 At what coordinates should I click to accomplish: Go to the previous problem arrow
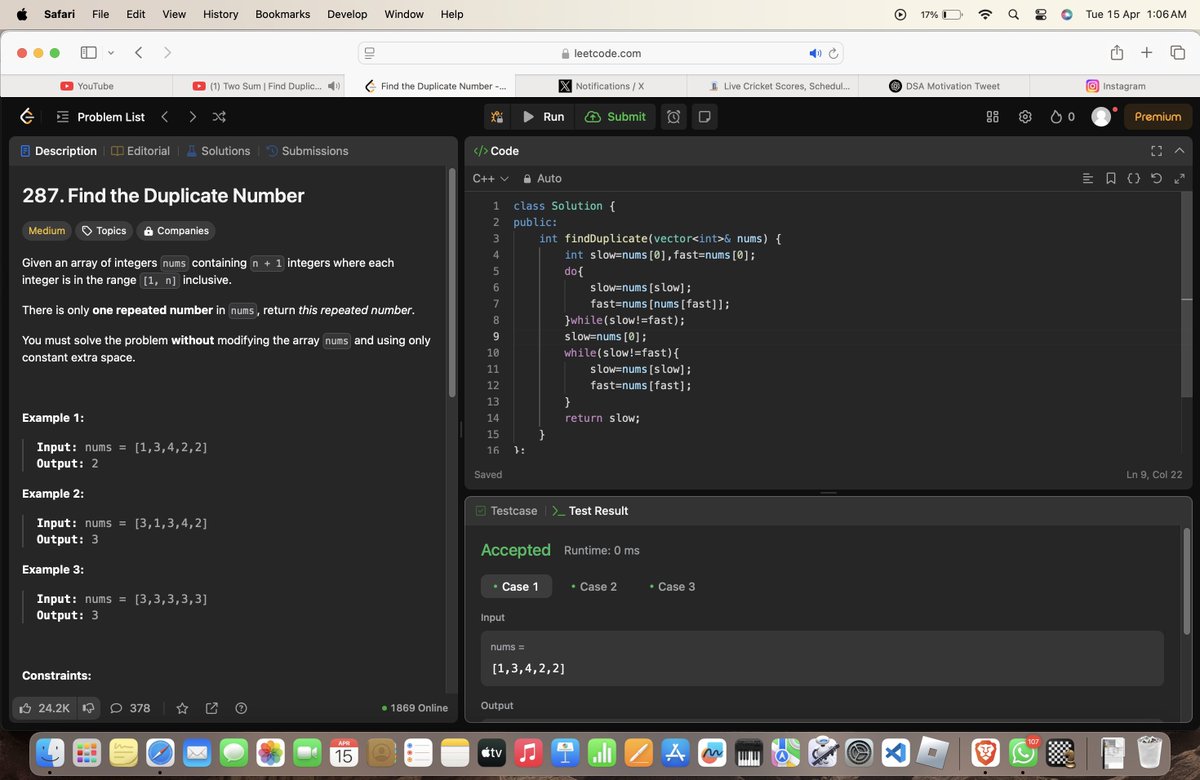[165, 117]
